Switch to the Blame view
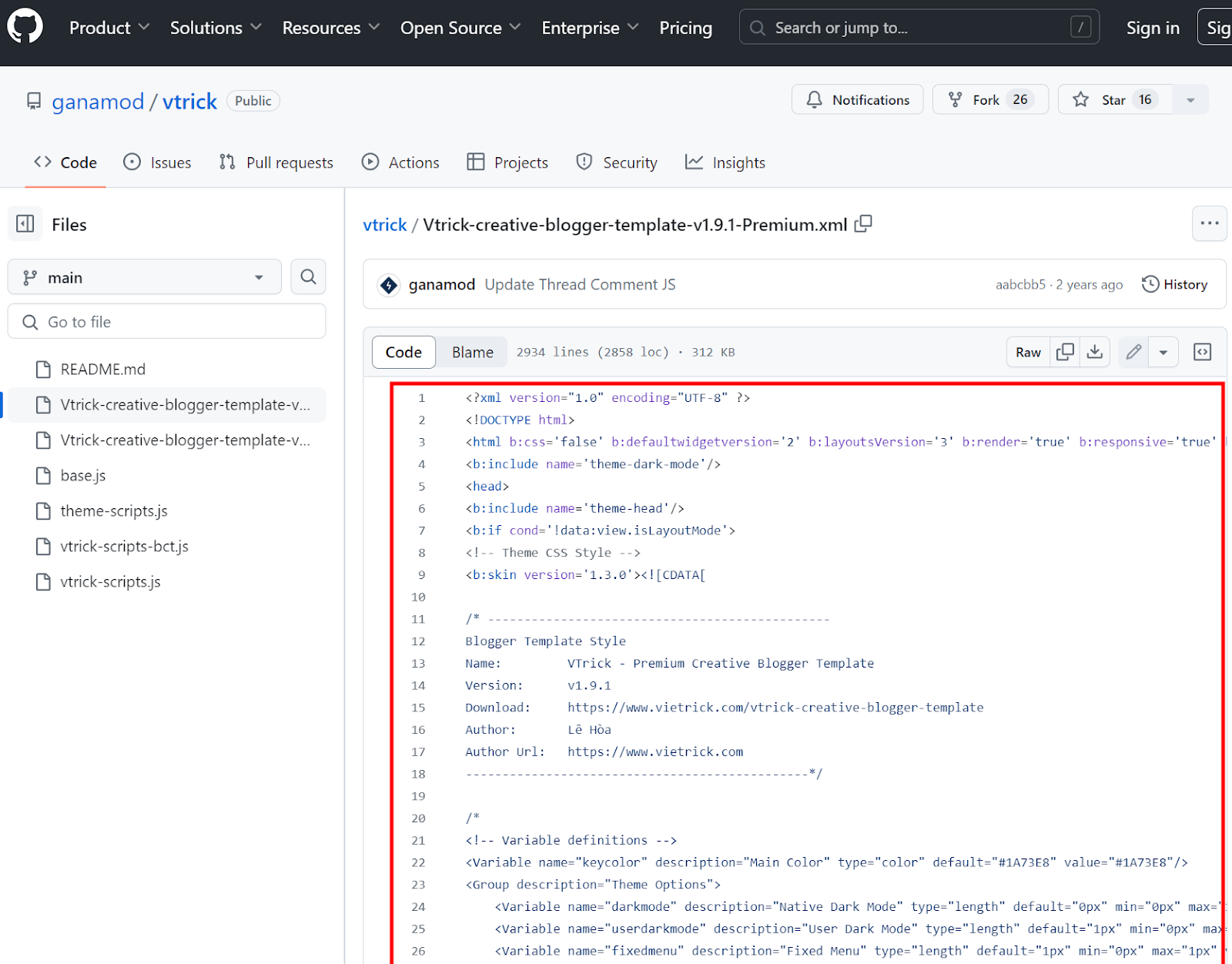This screenshot has height=964, width=1232. [x=472, y=352]
